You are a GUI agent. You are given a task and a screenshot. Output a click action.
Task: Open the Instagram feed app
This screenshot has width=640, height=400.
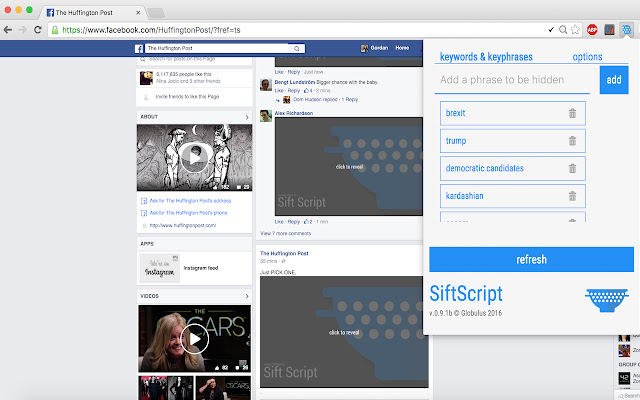(201, 268)
